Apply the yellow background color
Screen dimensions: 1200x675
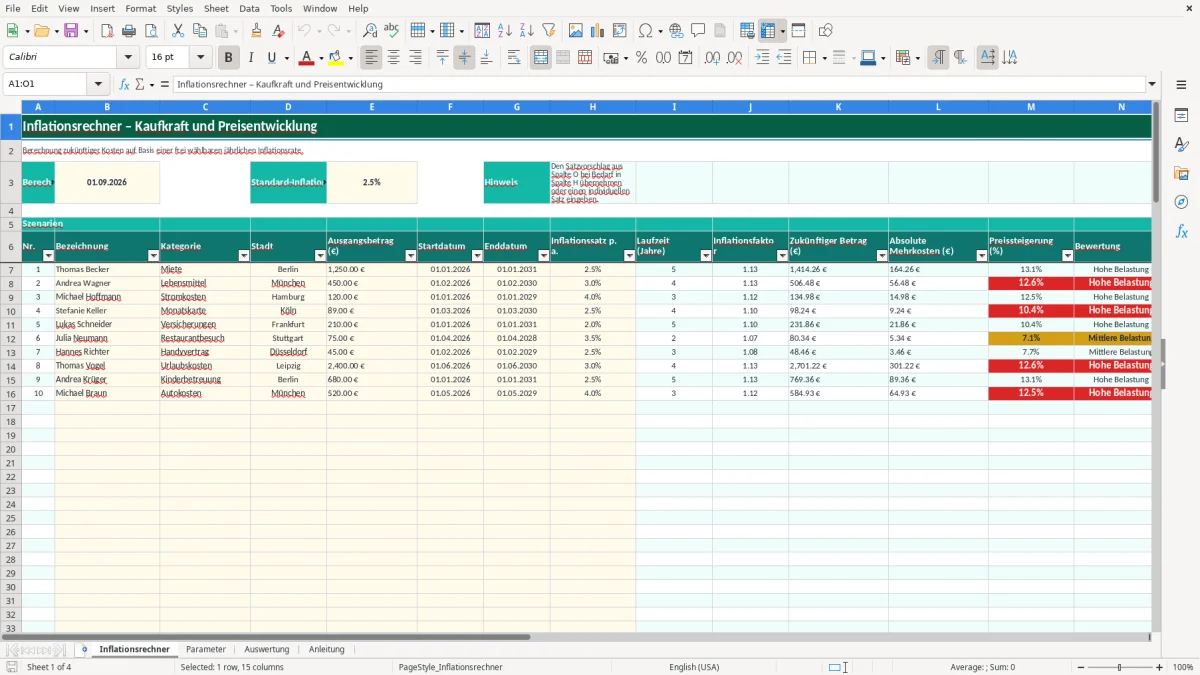coord(337,58)
